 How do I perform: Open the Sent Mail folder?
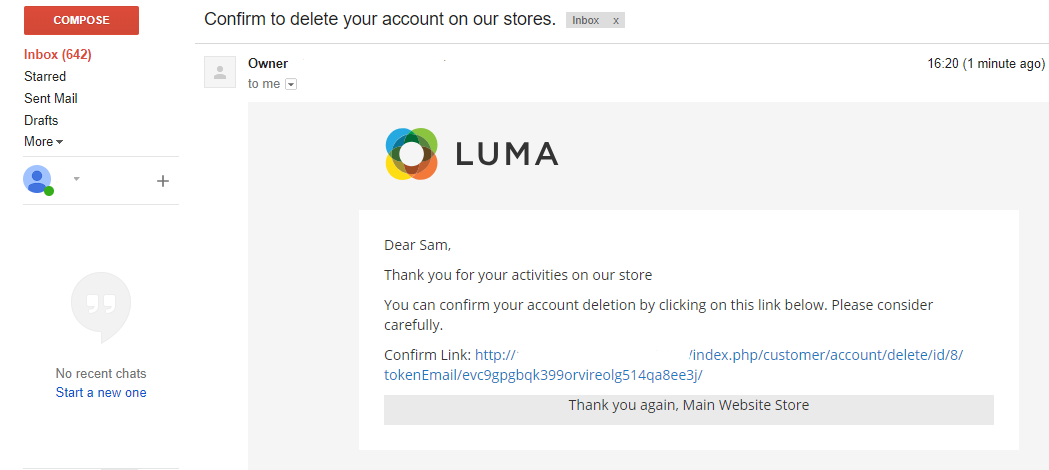pos(51,98)
